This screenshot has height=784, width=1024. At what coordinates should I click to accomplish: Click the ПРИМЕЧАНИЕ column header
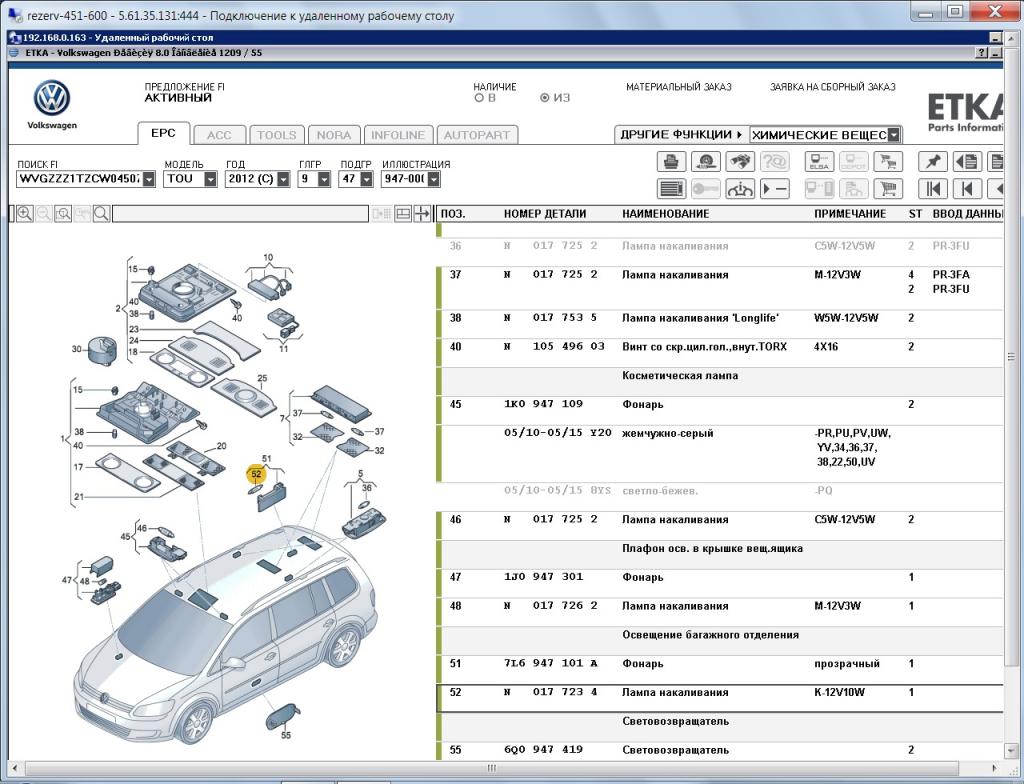click(850, 214)
